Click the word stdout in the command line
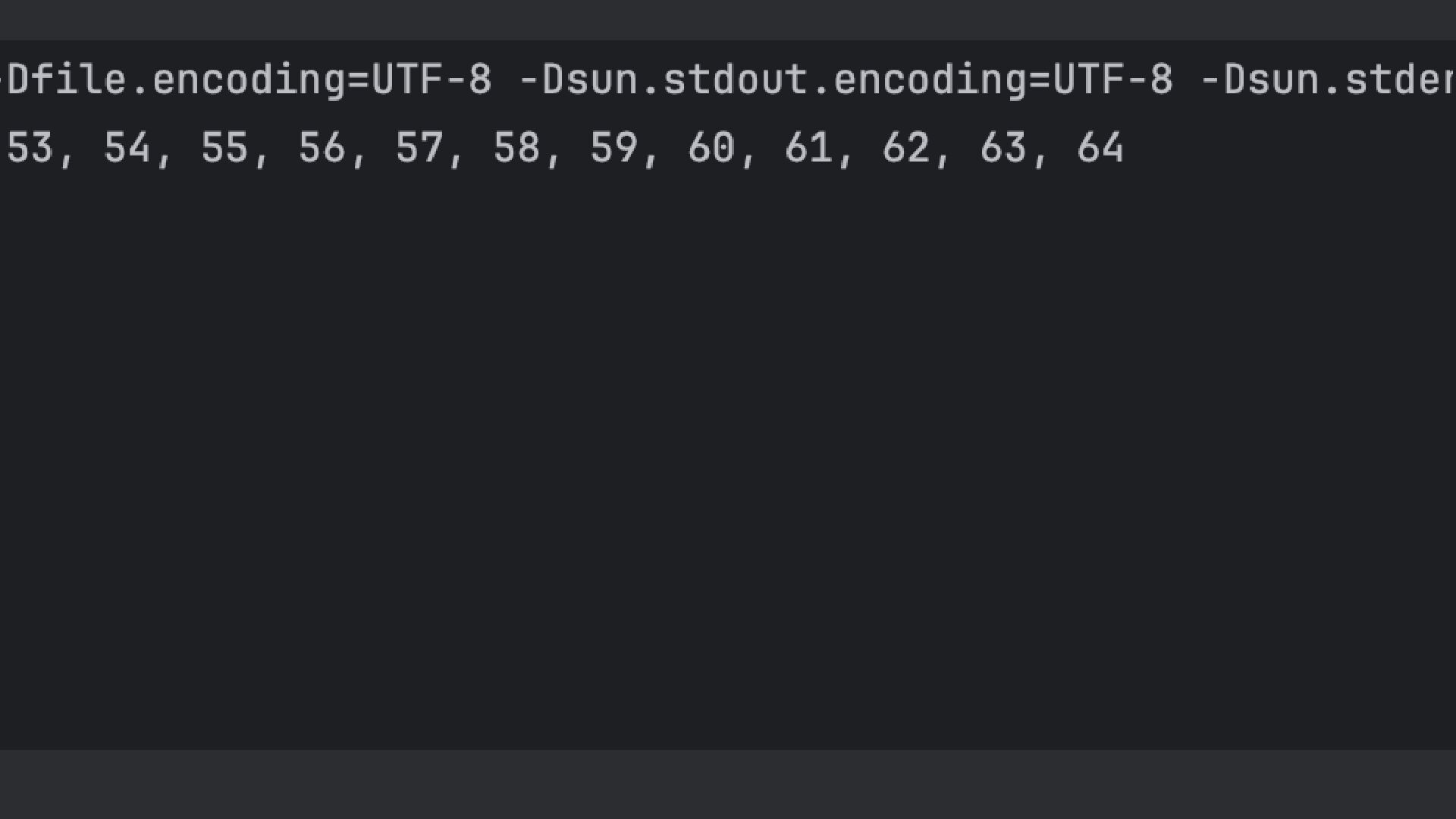Screen dimensions: 1456x819 [736, 80]
